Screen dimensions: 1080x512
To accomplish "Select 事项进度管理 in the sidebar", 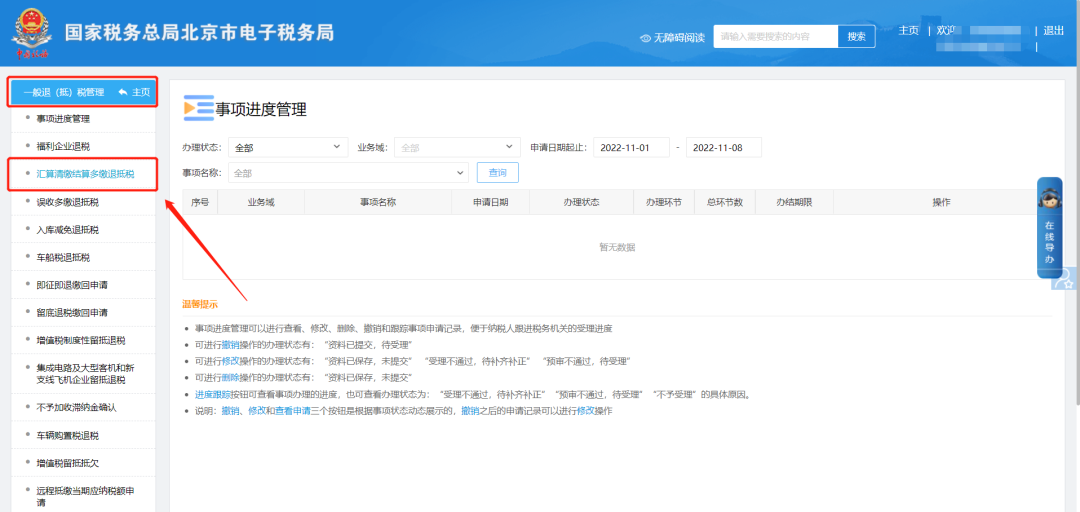I will point(63,119).
